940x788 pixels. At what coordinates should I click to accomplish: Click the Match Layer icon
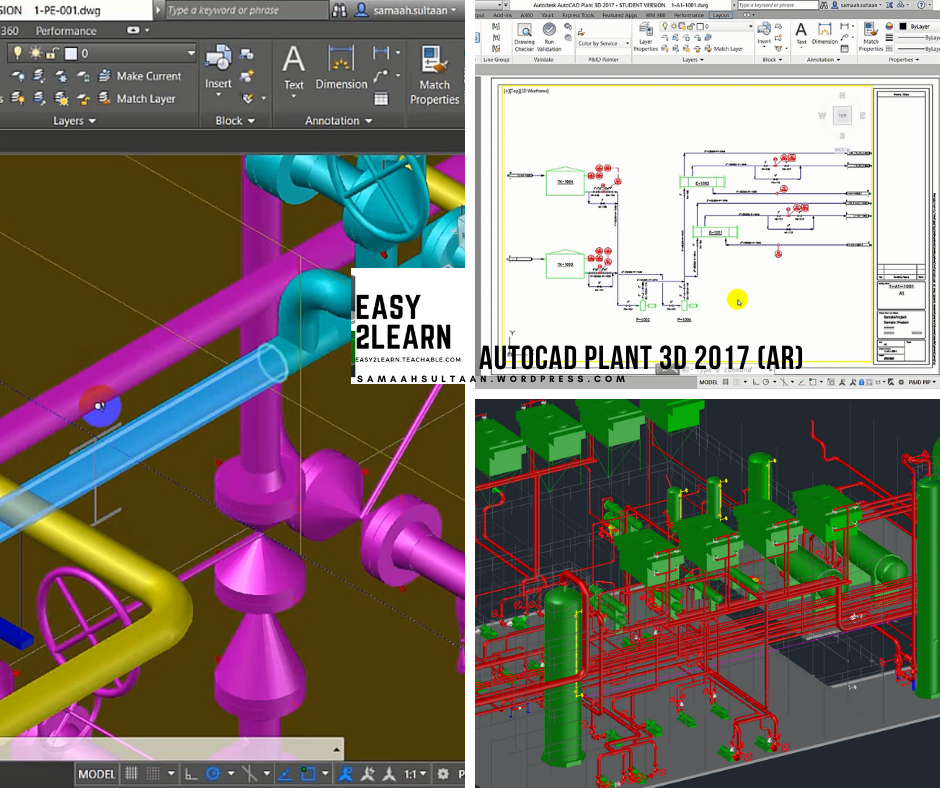tap(104, 98)
